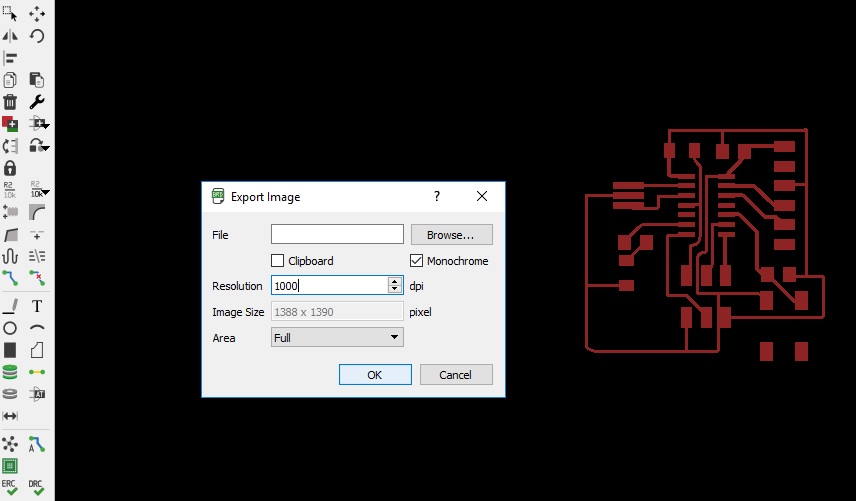Select the Delete trash can tool
This screenshot has height=501, width=856.
coord(10,102)
